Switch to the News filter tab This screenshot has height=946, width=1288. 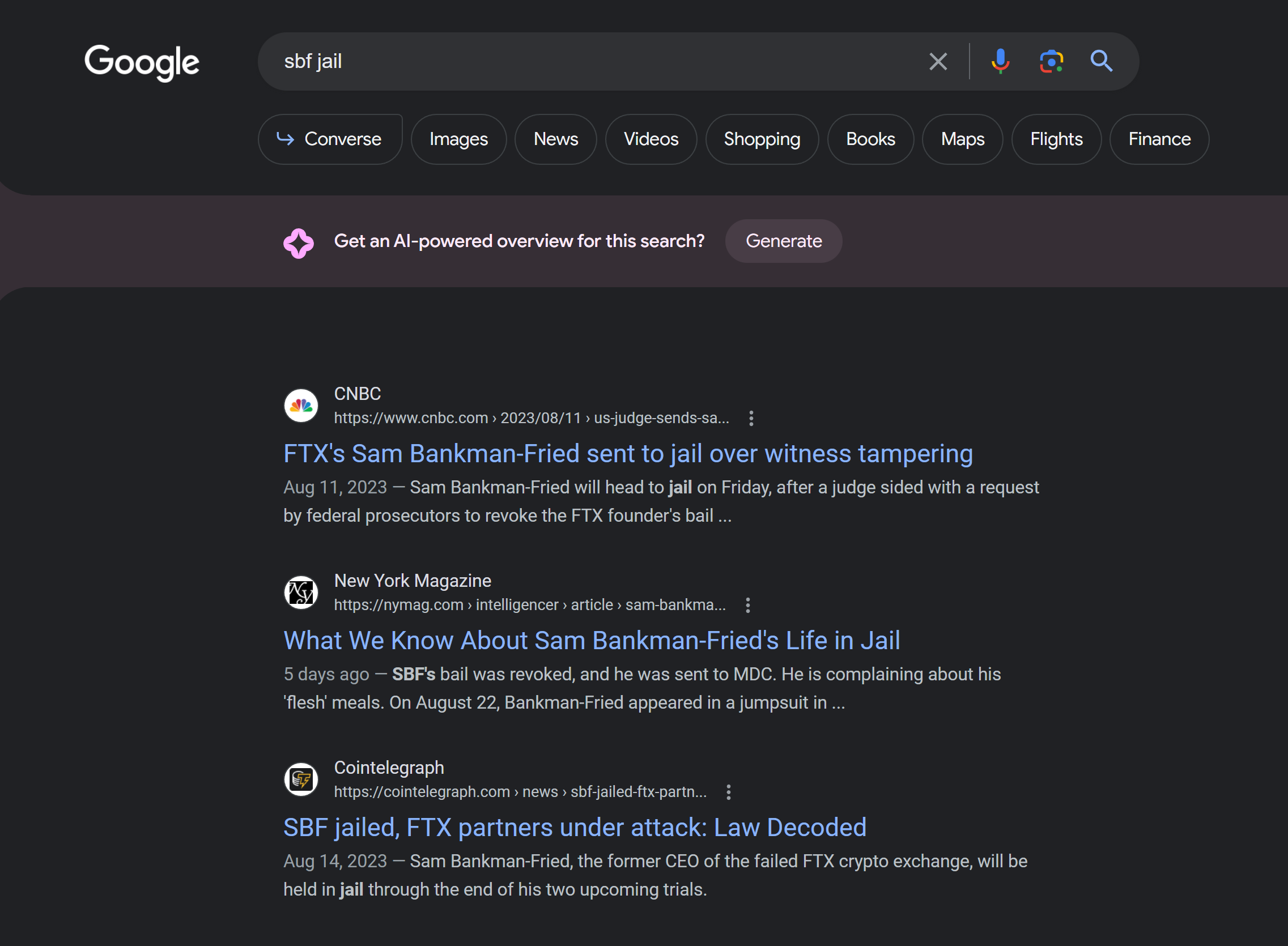pyautogui.click(x=555, y=139)
